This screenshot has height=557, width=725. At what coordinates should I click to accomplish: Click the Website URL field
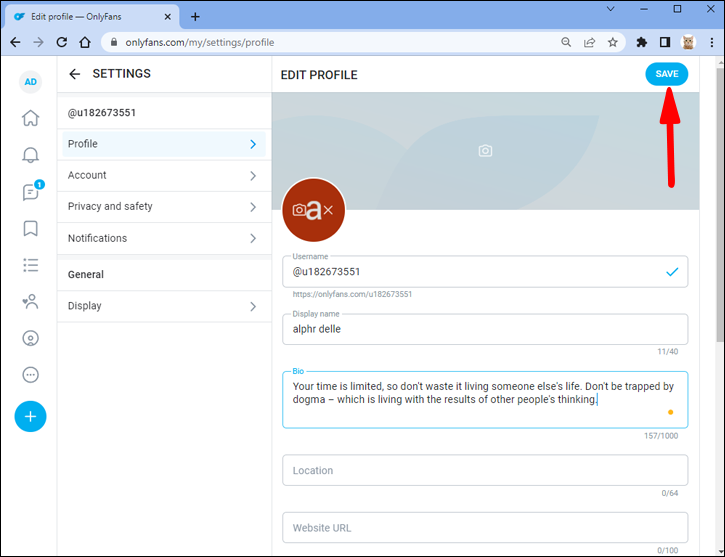[485, 527]
